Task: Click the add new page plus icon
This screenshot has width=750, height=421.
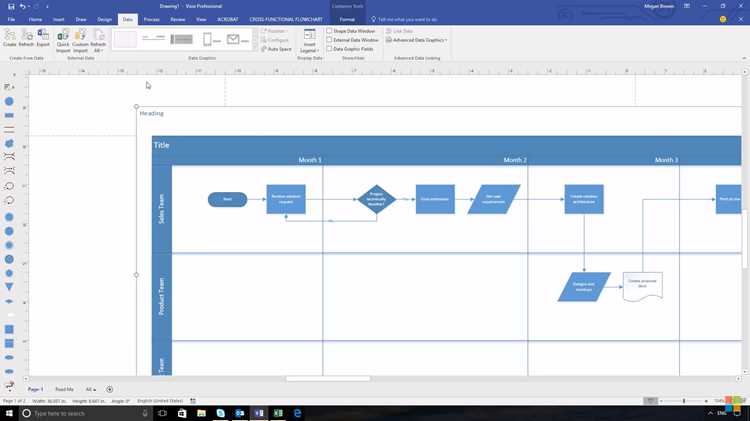Action: pyautogui.click(x=110, y=389)
